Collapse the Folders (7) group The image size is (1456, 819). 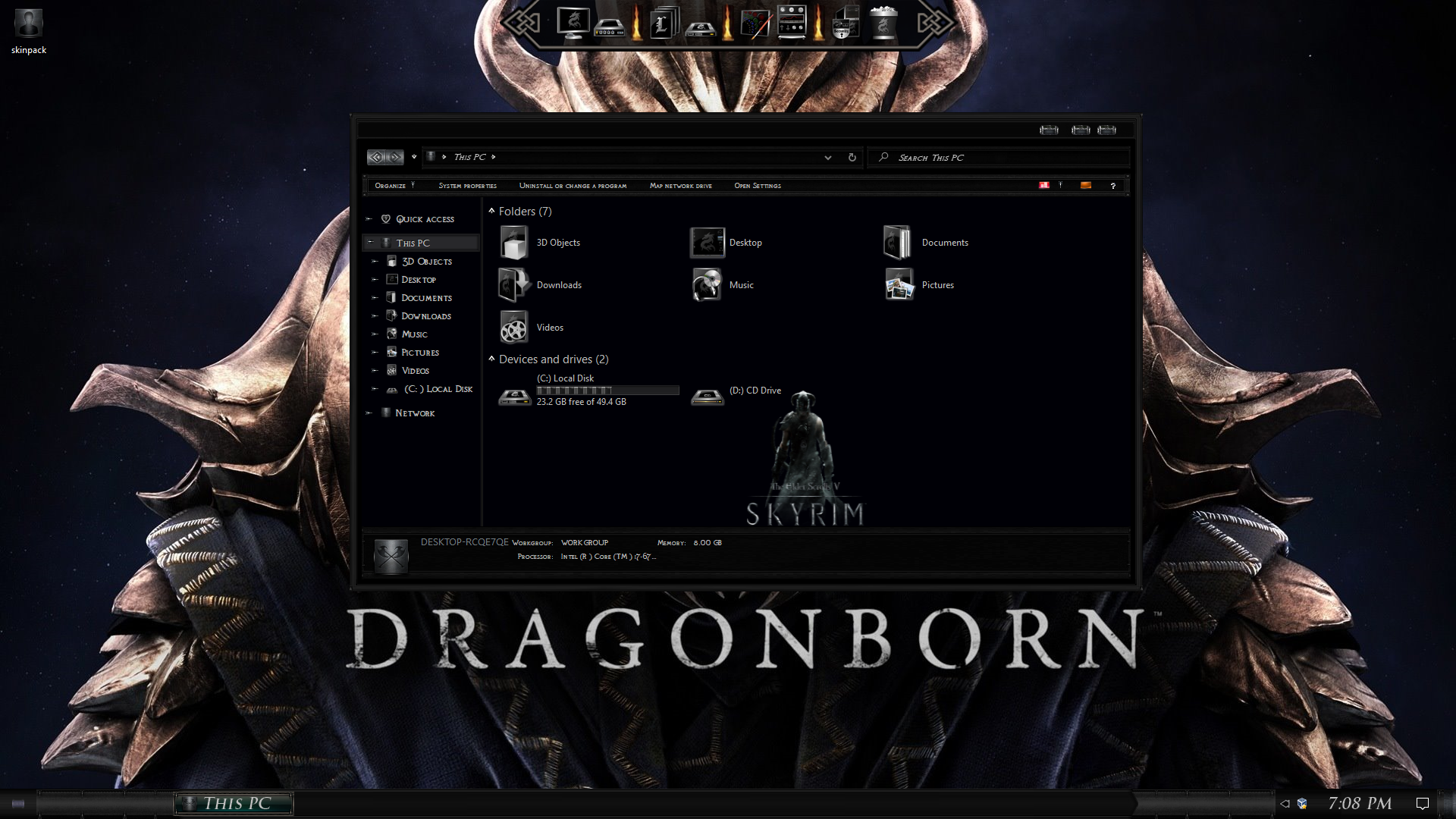[491, 212]
